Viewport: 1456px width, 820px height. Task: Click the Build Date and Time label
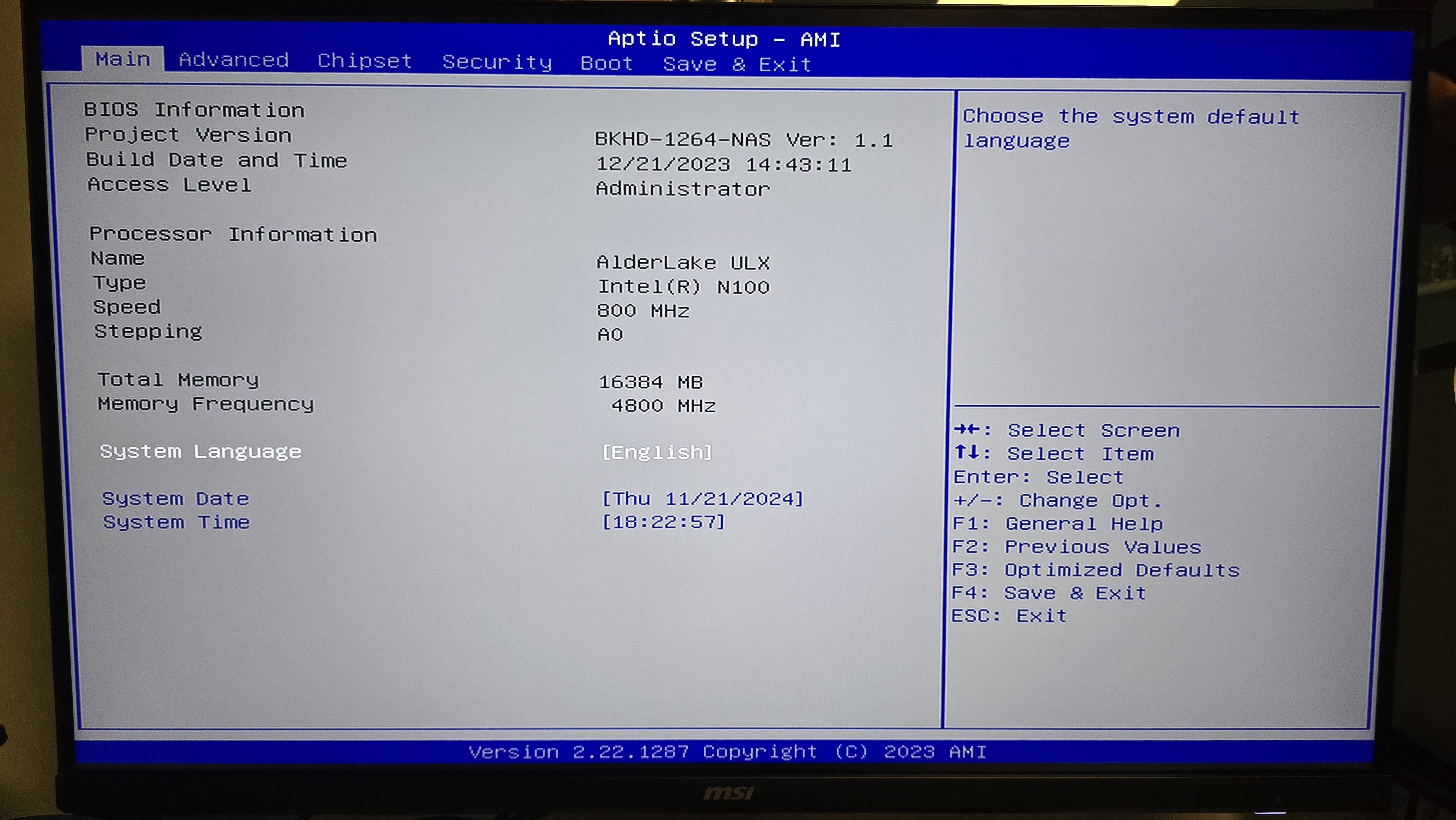click(x=217, y=160)
